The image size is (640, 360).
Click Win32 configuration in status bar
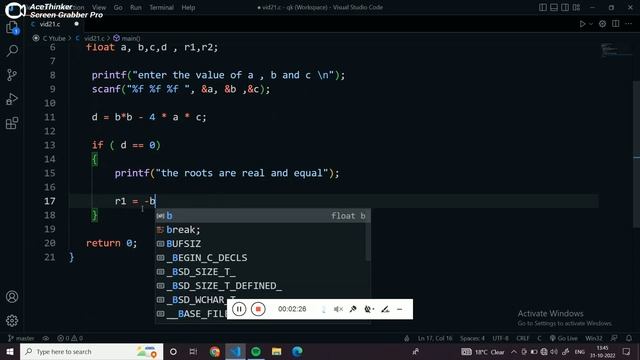594,338
